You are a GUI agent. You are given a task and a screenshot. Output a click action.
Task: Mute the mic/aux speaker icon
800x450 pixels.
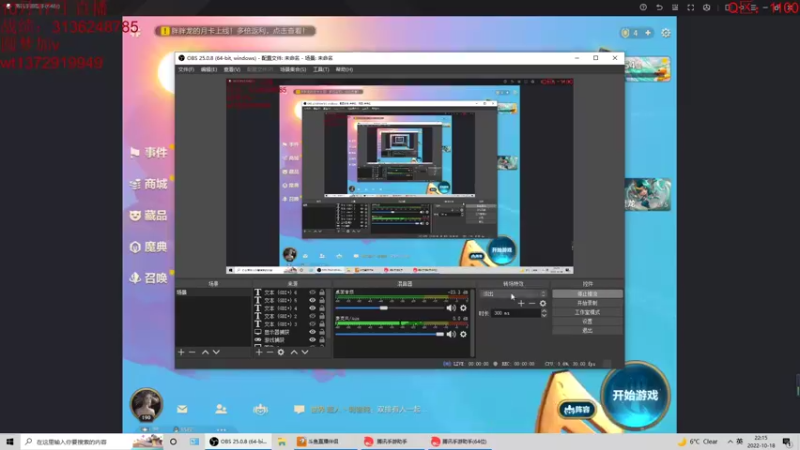pyautogui.click(x=451, y=334)
